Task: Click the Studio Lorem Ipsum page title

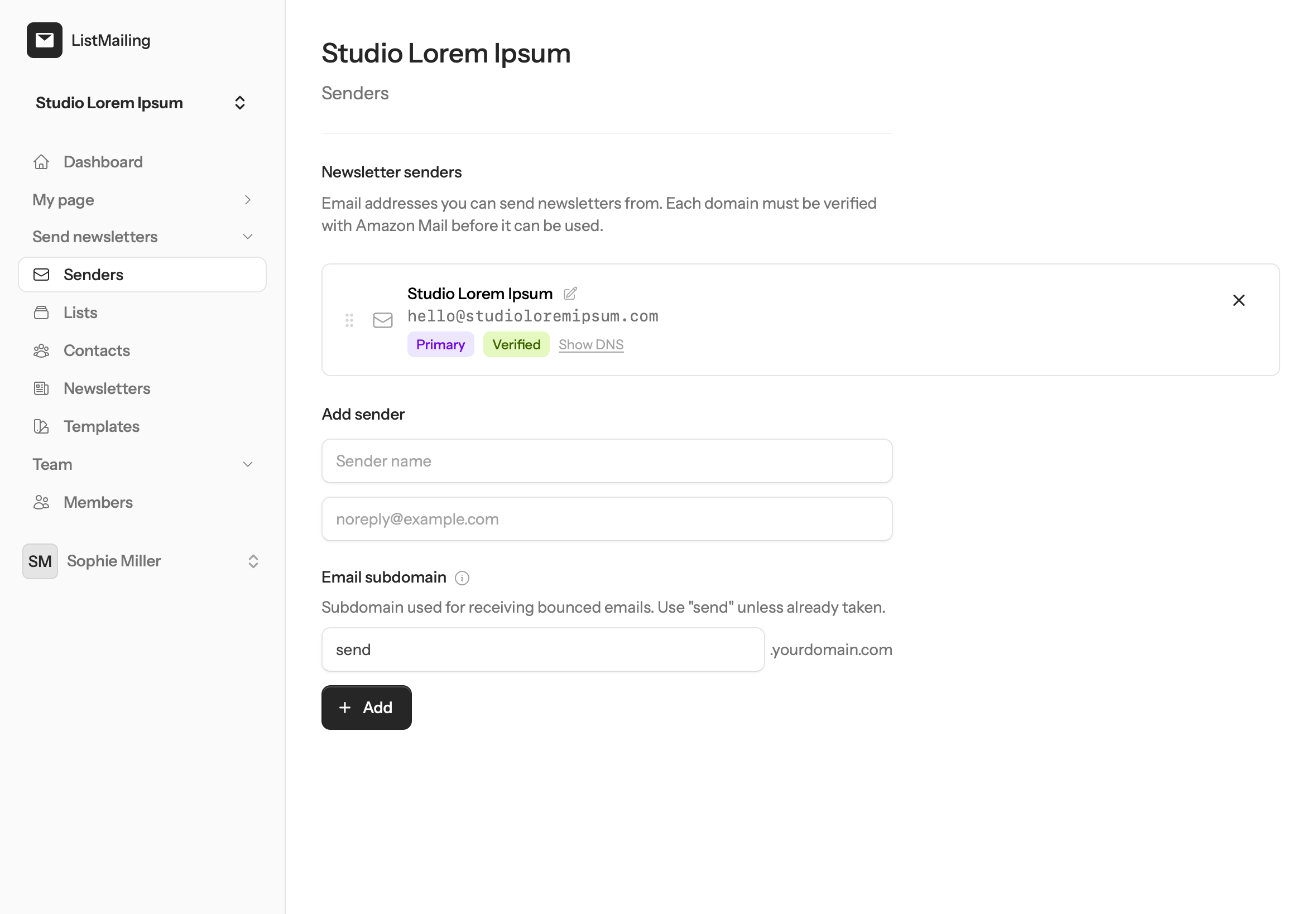Action: [445, 52]
